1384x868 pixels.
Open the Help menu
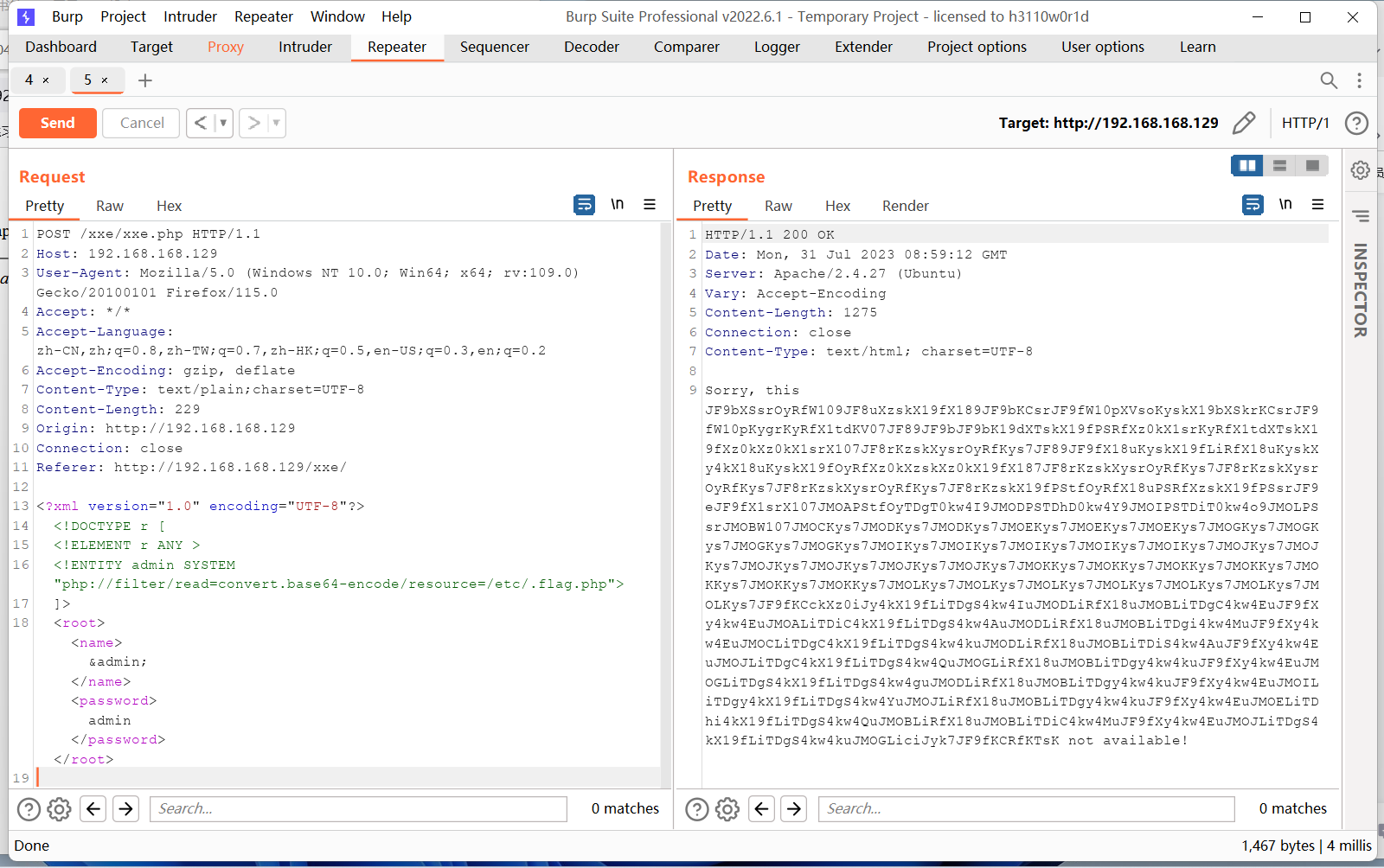coord(396,16)
